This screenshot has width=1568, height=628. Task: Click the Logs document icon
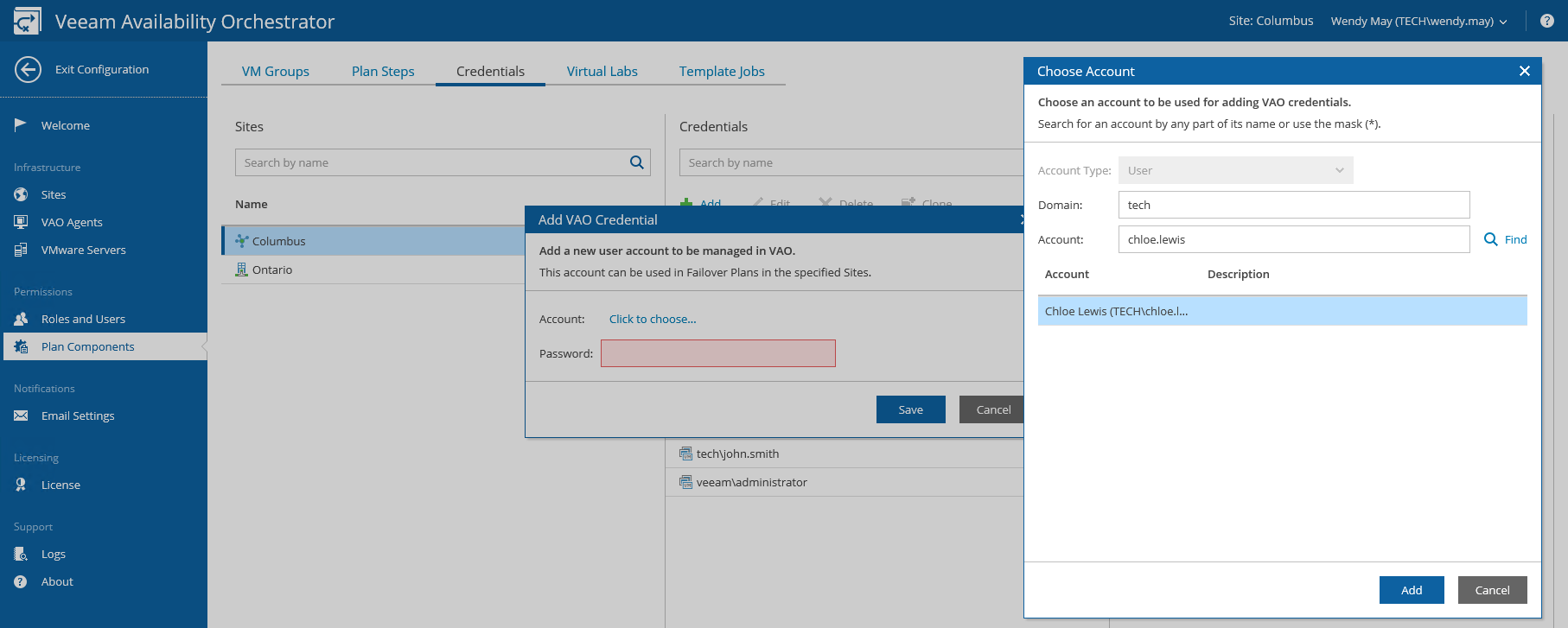pos(21,554)
